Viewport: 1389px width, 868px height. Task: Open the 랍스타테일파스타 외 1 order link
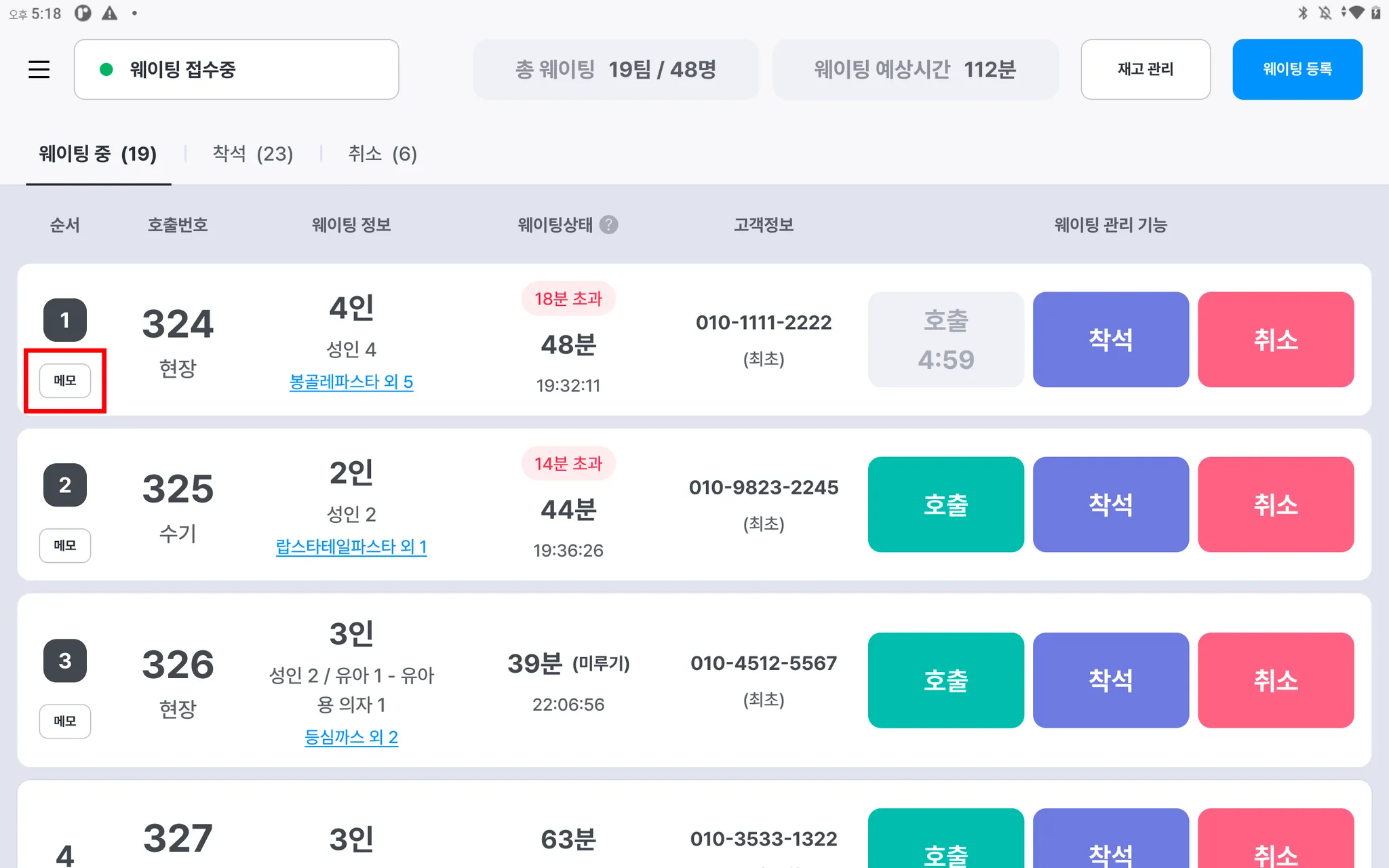[351, 547]
